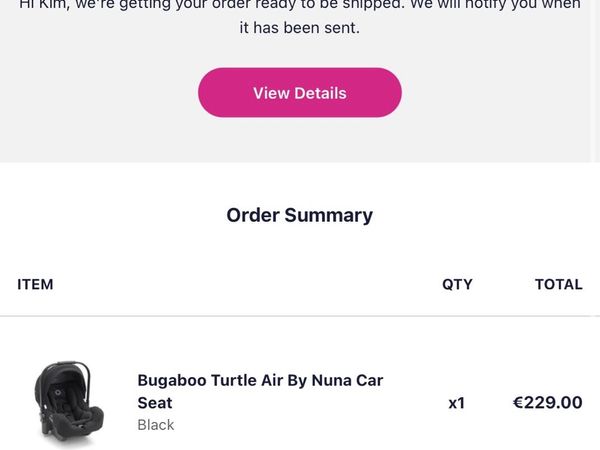
Task: Click the word 'Seat' in product name
Action: point(155,403)
